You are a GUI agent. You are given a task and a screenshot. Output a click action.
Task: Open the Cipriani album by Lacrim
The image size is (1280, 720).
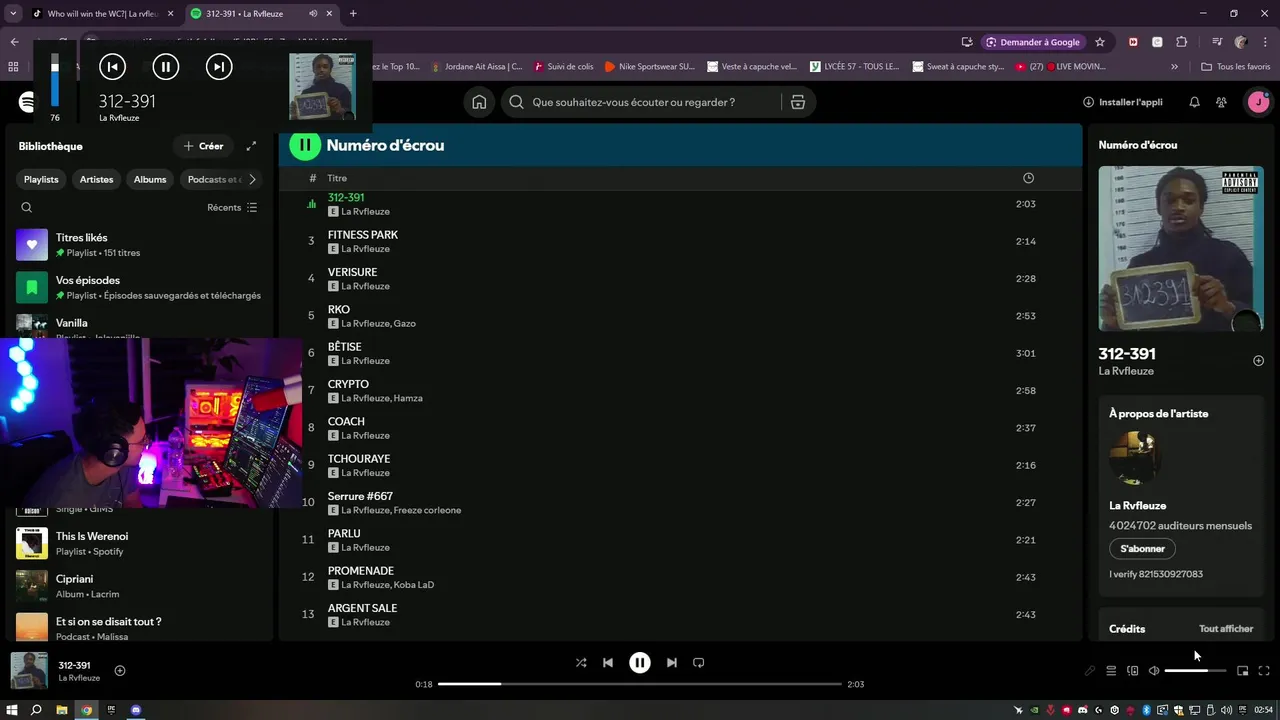coord(139,586)
